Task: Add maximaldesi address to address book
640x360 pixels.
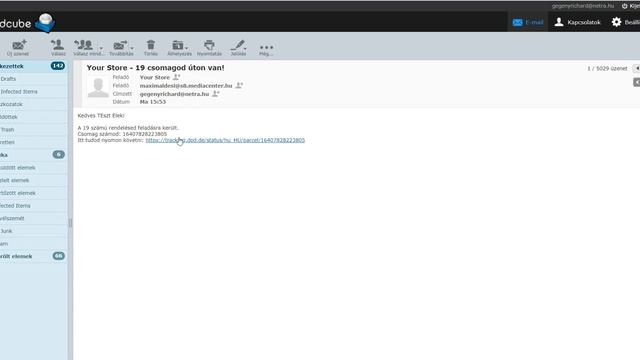Action: pyautogui.click(x=239, y=85)
